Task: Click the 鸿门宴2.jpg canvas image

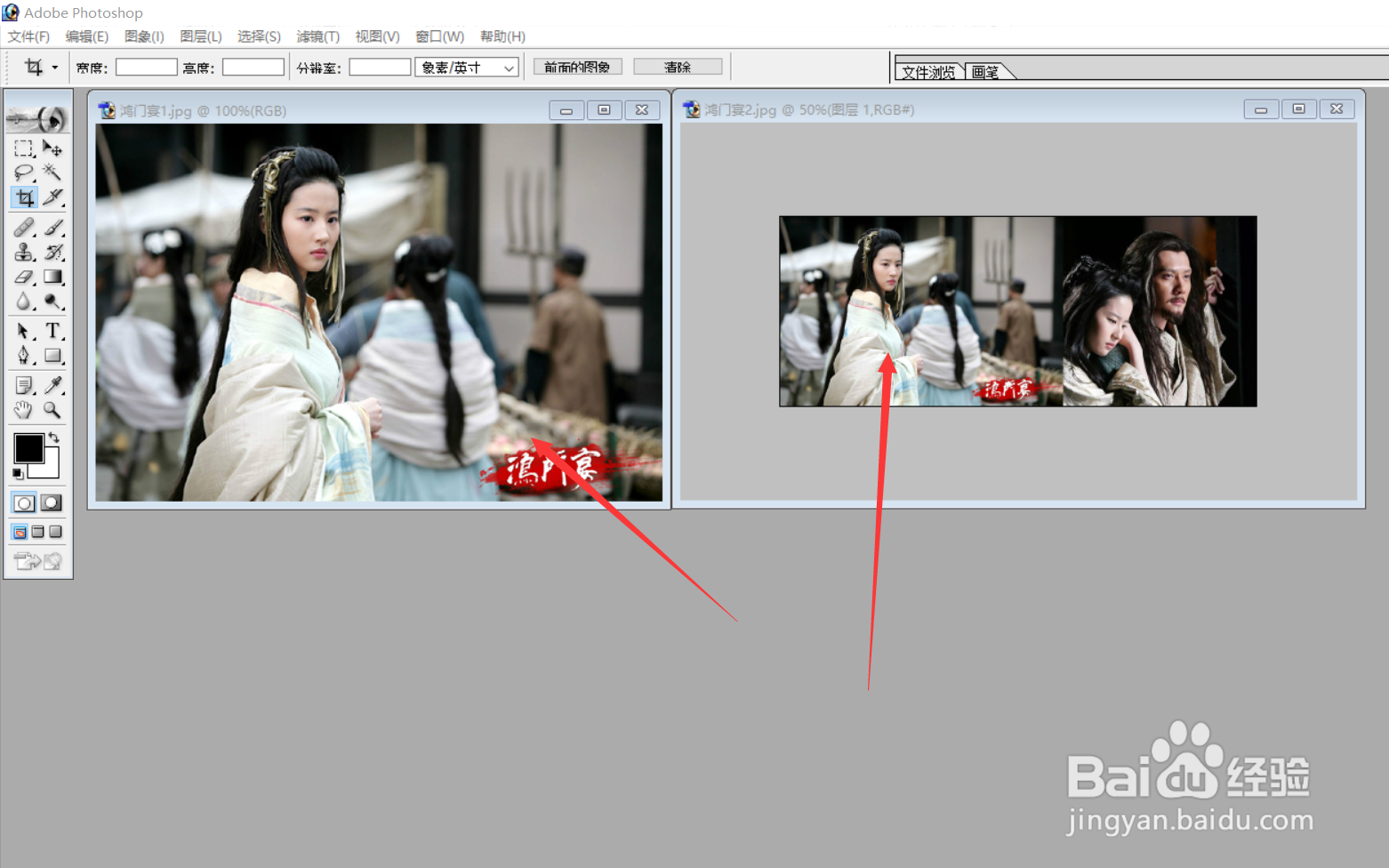Action: [1018, 311]
